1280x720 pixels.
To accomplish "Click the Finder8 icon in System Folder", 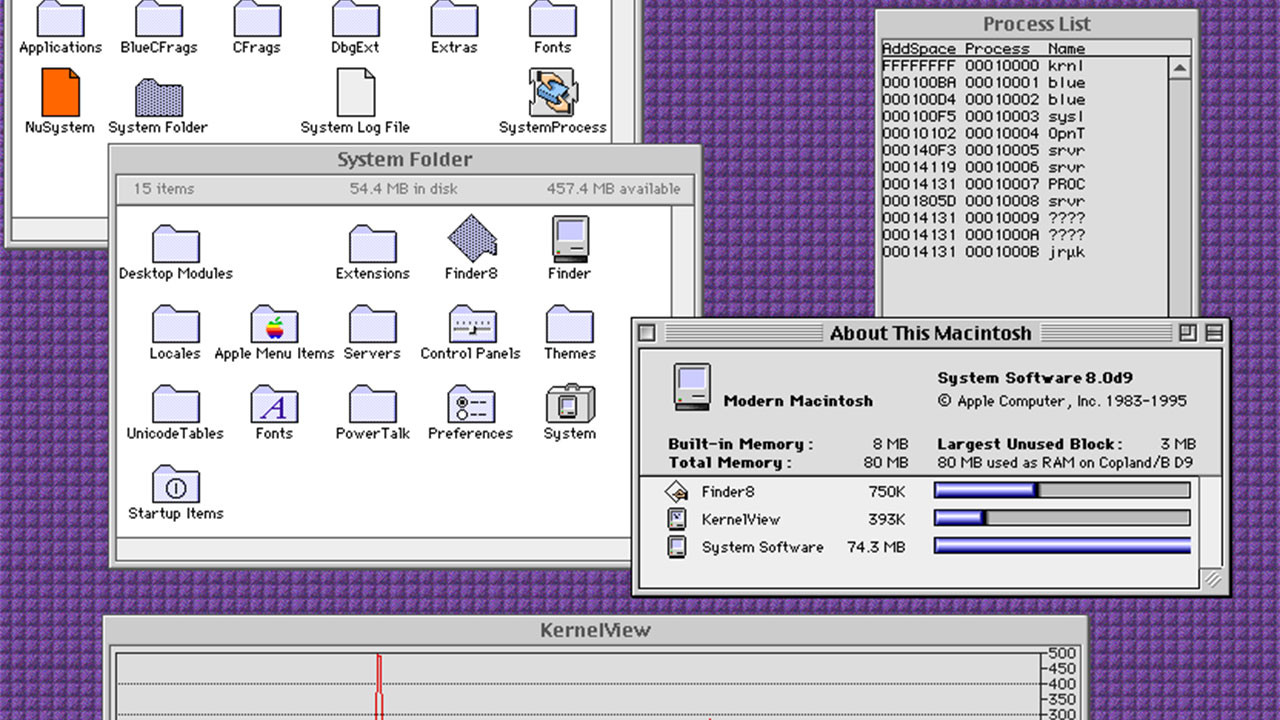I will tap(471, 240).
